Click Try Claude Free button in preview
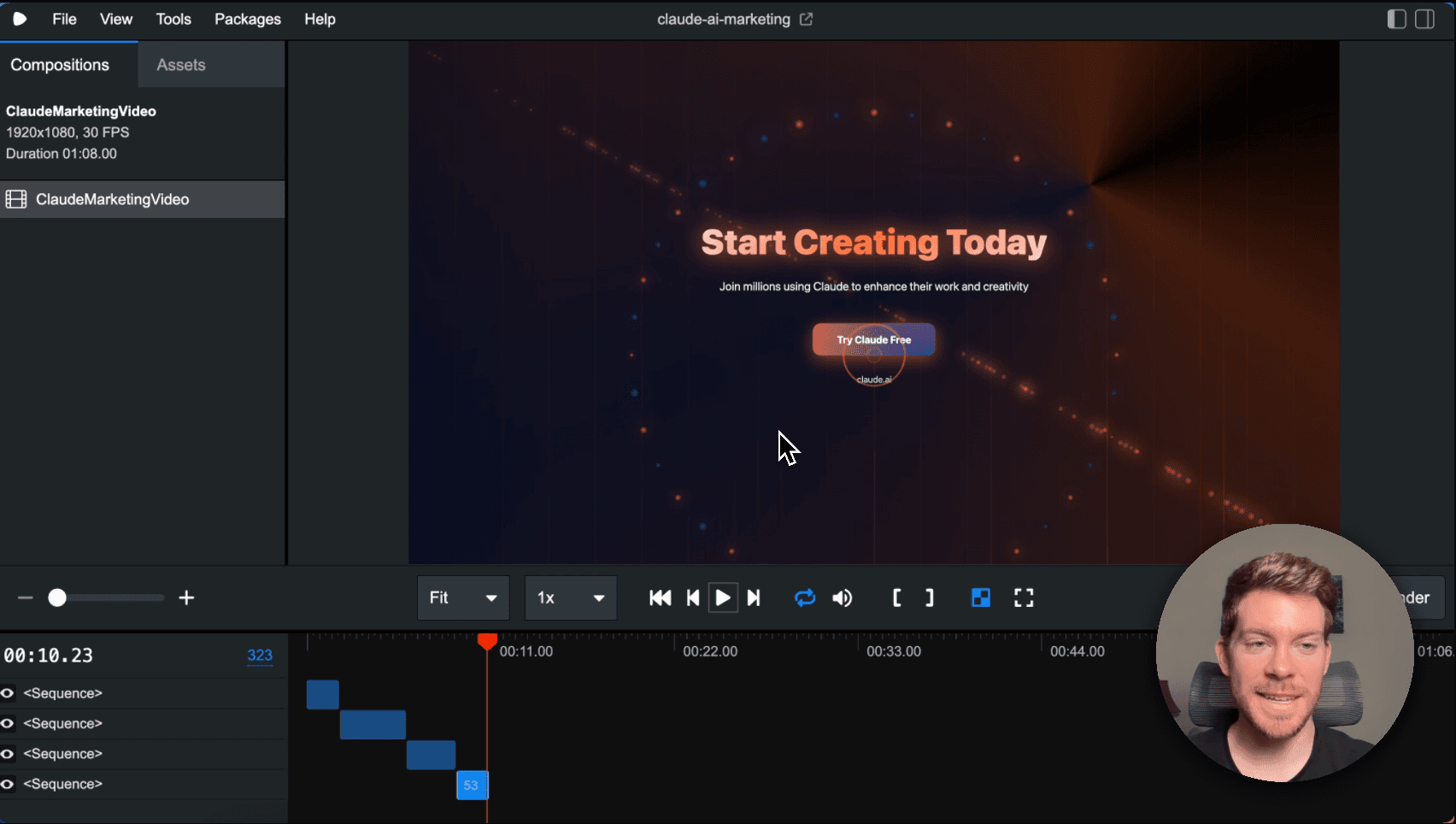Image resolution: width=1456 pixels, height=824 pixels. tap(873, 339)
